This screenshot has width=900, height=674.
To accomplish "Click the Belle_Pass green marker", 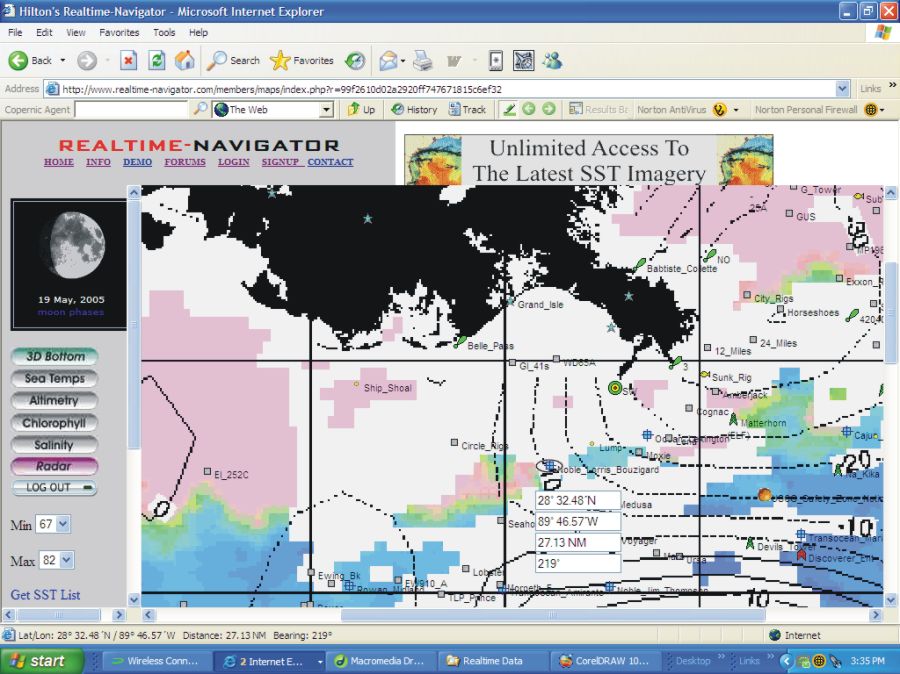I will (x=460, y=342).
